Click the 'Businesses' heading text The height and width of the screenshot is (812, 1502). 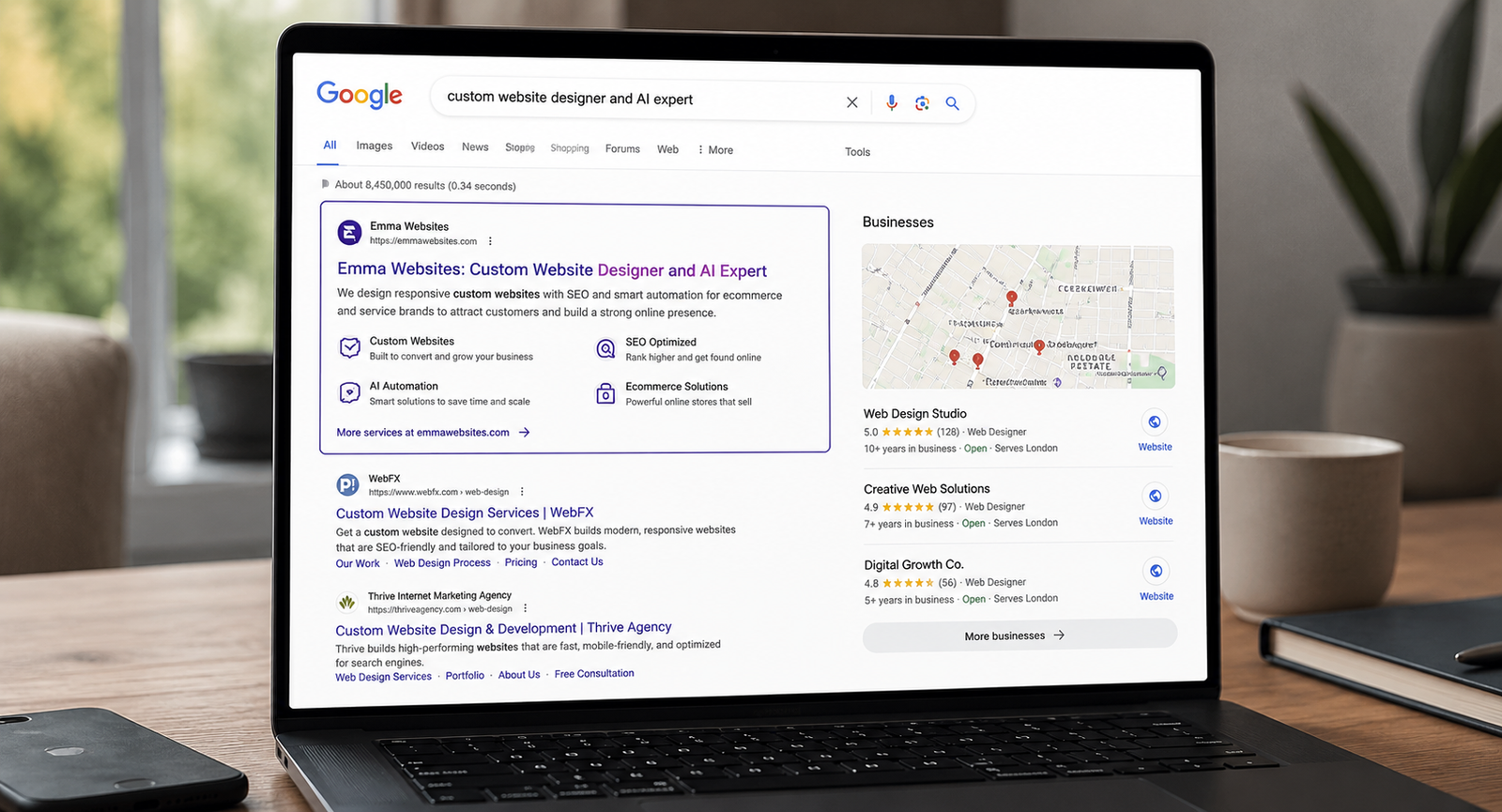point(898,222)
